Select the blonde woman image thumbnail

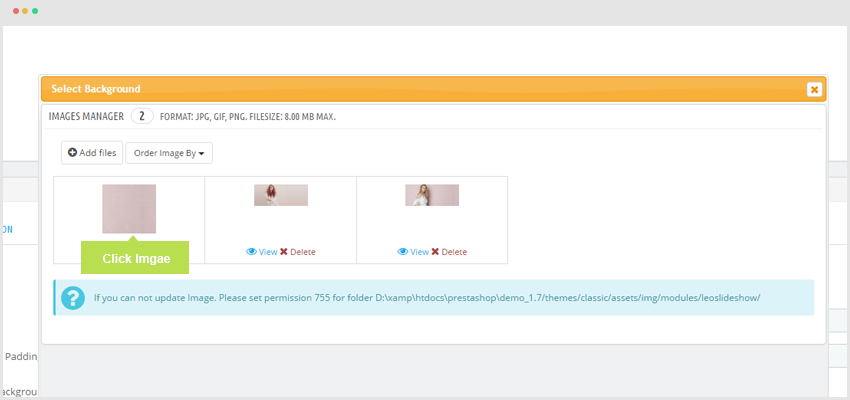click(x=432, y=195)
